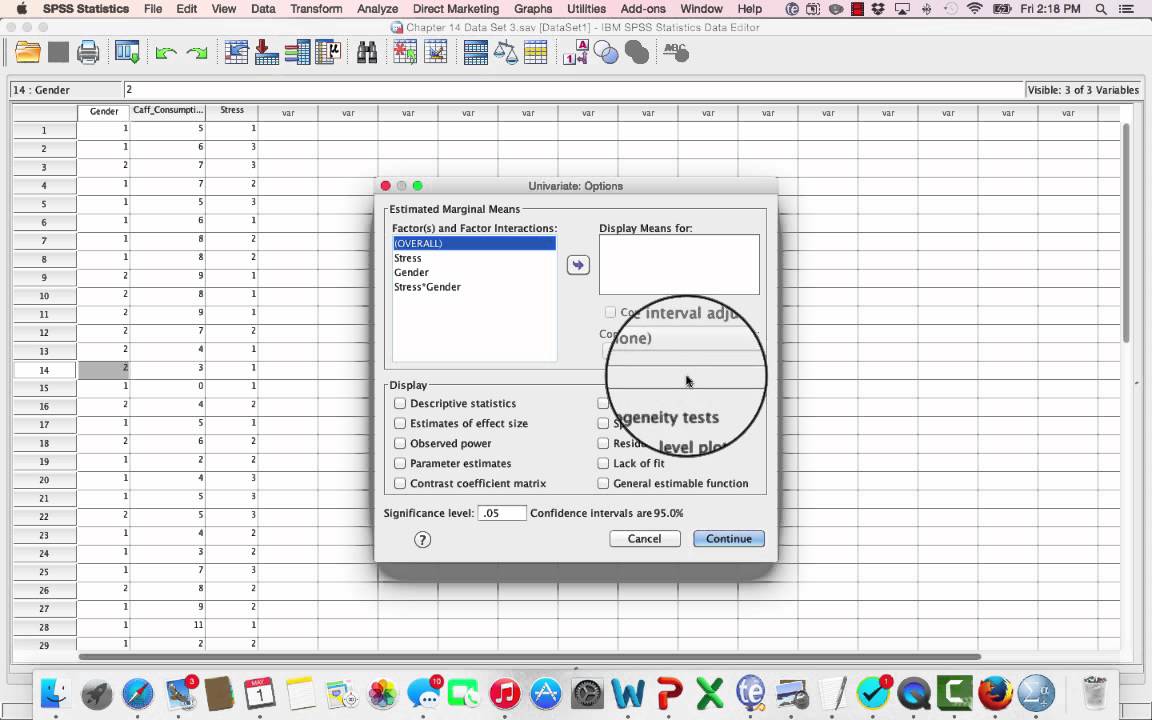Image resolution: width=1152 pixels, height=720 pixels.
Task: Click the Gender column header in Data Editor
Action: [104, 112]
